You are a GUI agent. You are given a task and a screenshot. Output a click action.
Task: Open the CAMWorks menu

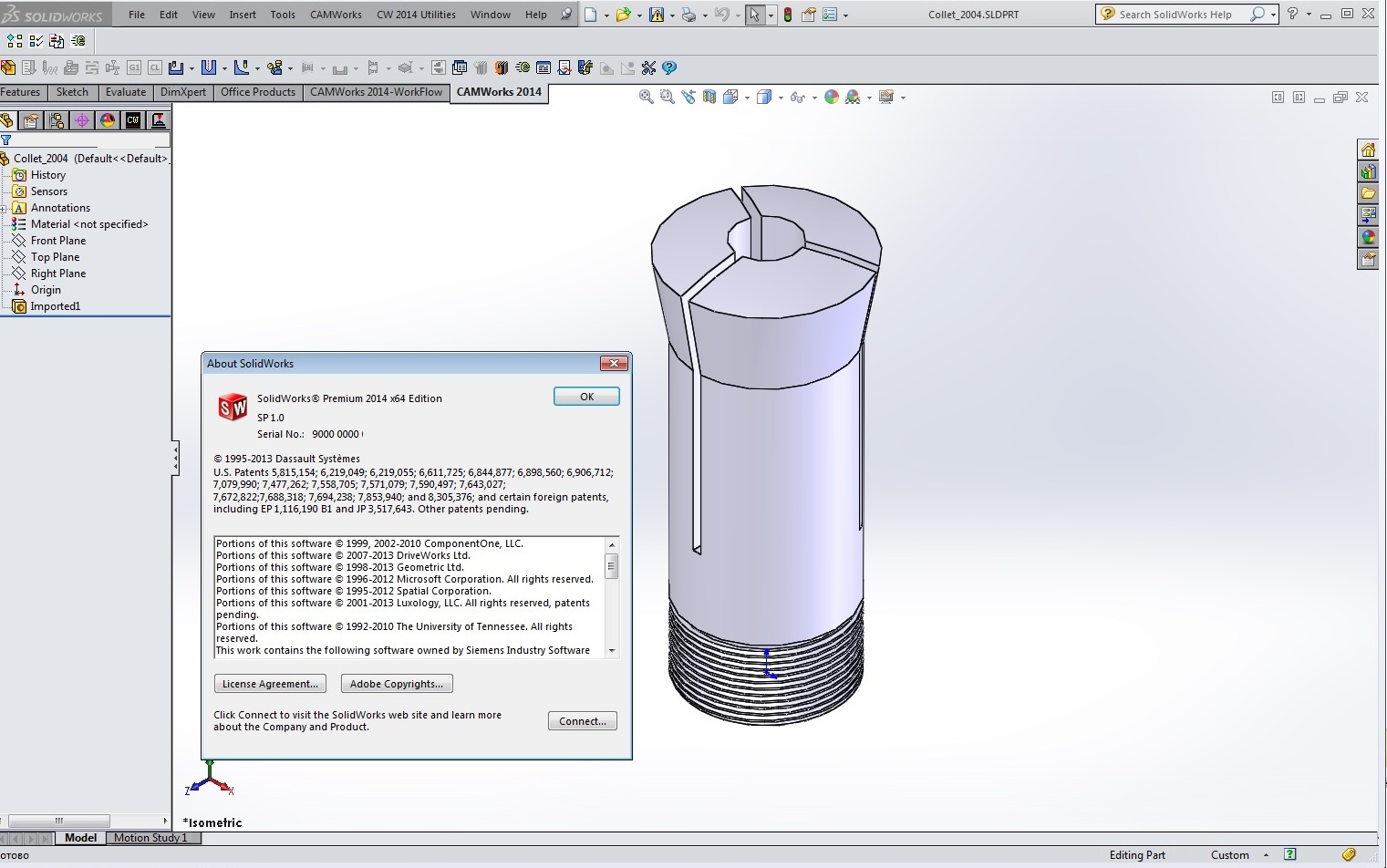[x=336, y=15]
